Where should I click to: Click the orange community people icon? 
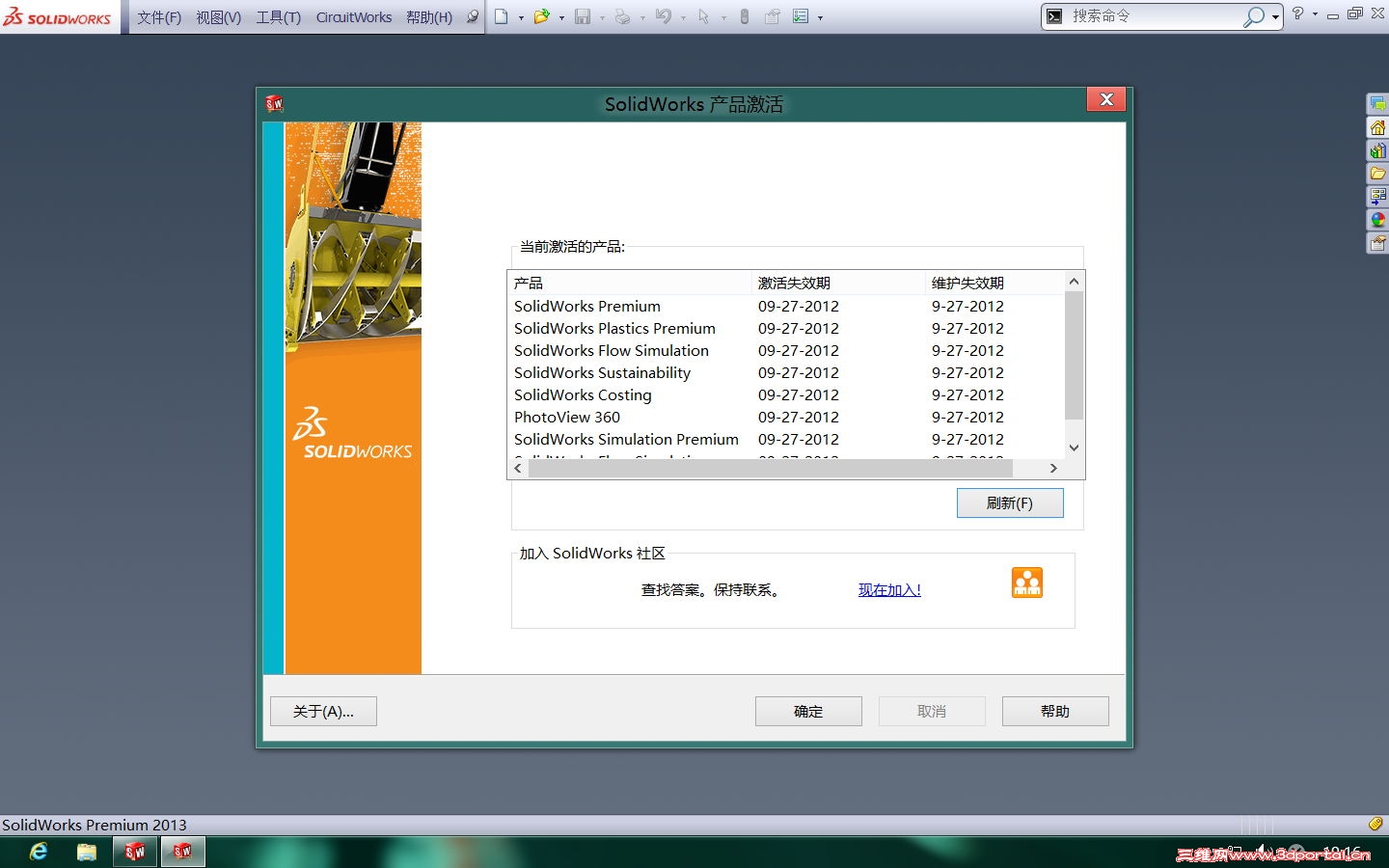pyautogui.click(x=1027, y=583)
